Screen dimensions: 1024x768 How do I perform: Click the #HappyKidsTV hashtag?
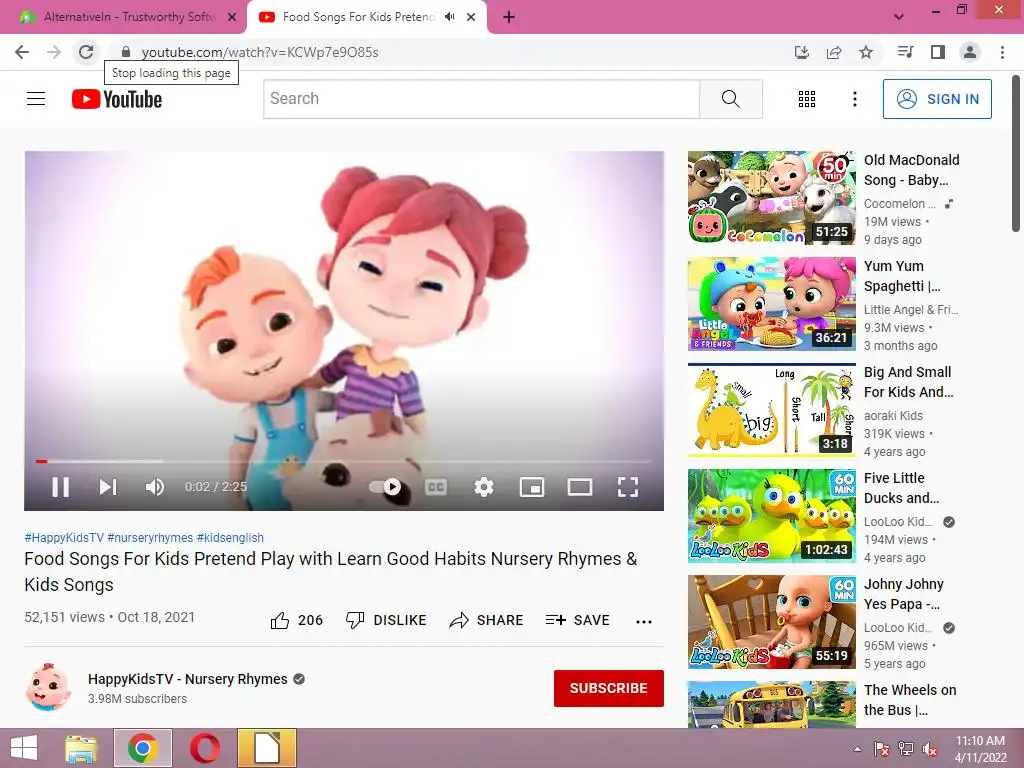(64, 537)
